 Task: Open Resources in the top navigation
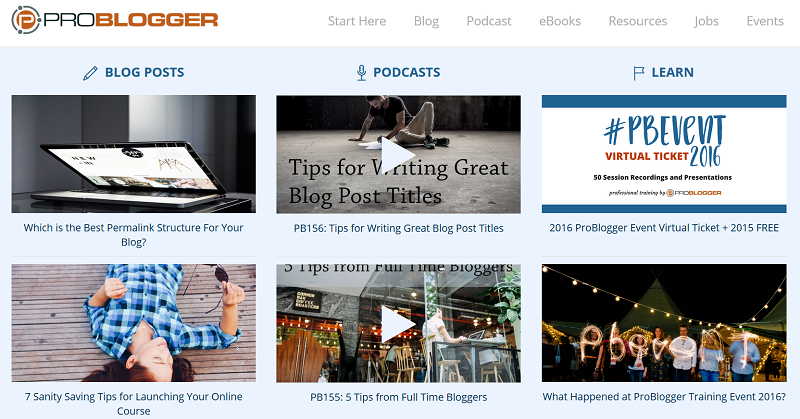point(638,21)
